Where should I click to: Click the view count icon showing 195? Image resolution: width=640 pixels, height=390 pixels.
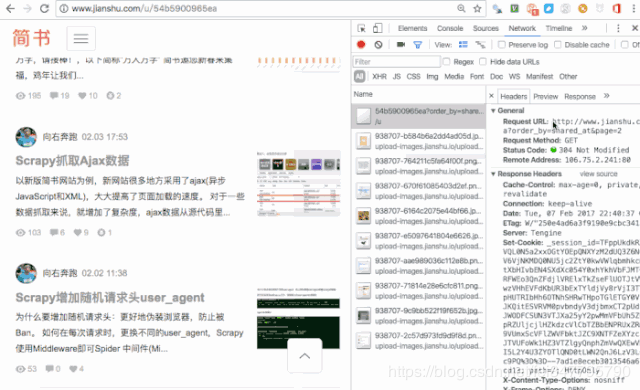pos(20,96)
